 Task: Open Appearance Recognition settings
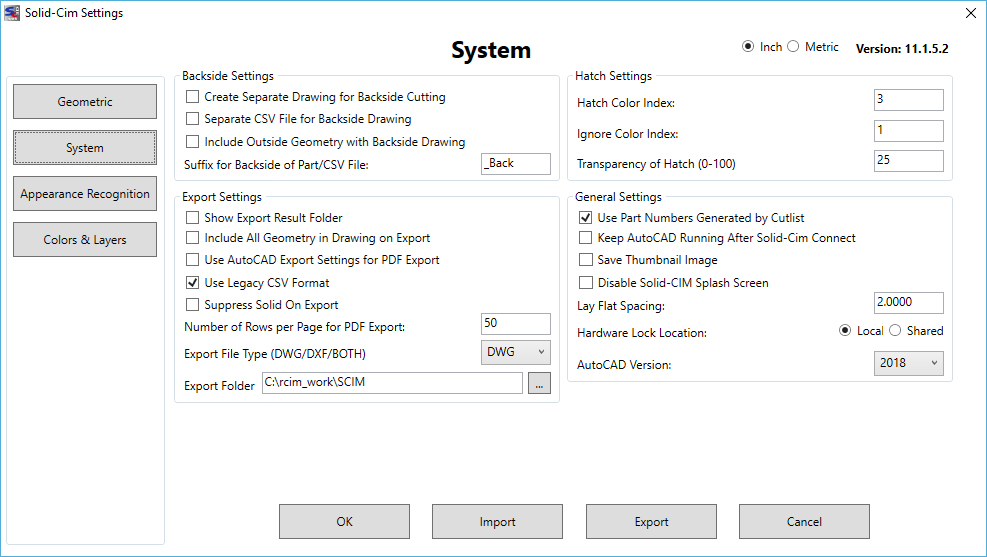[x=85, y=193]
